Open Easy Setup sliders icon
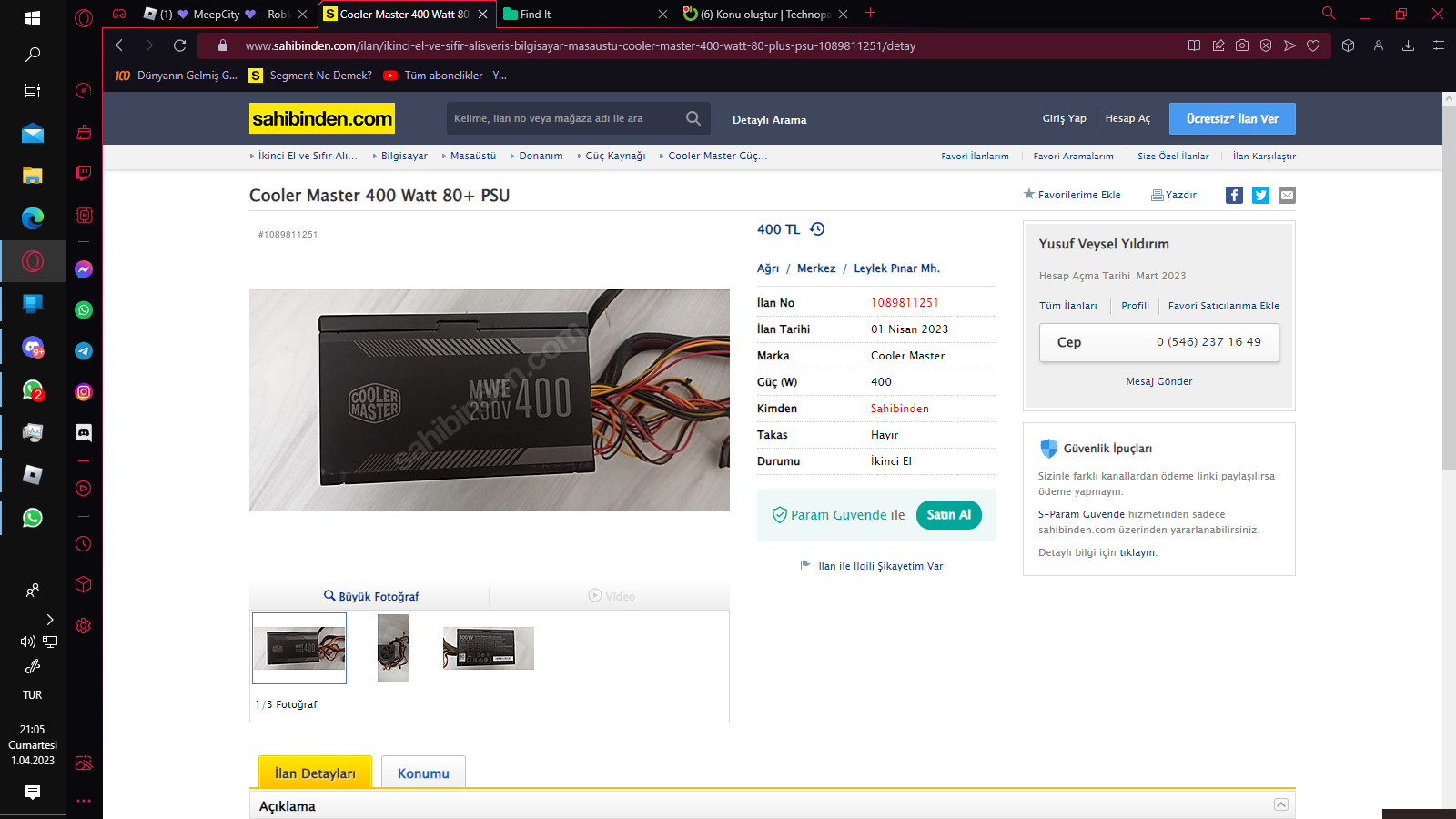Image resolution: width=1456 pixels, height=819 pixels. (x=1439, y=45)
